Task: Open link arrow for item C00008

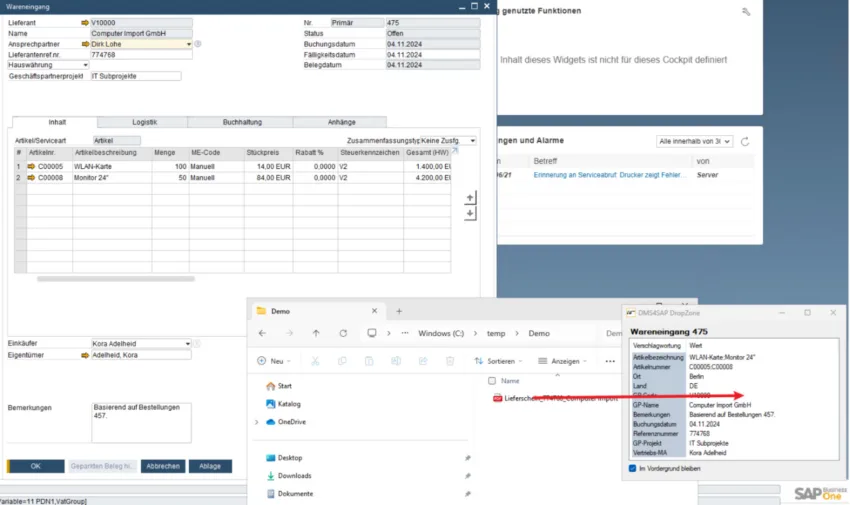Action: tap(31, 178)
